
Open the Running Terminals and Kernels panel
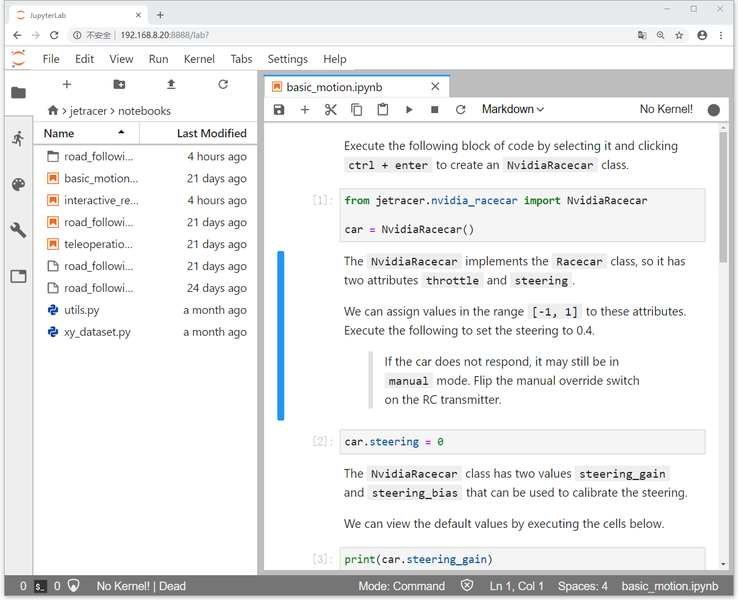click(18, 138)
